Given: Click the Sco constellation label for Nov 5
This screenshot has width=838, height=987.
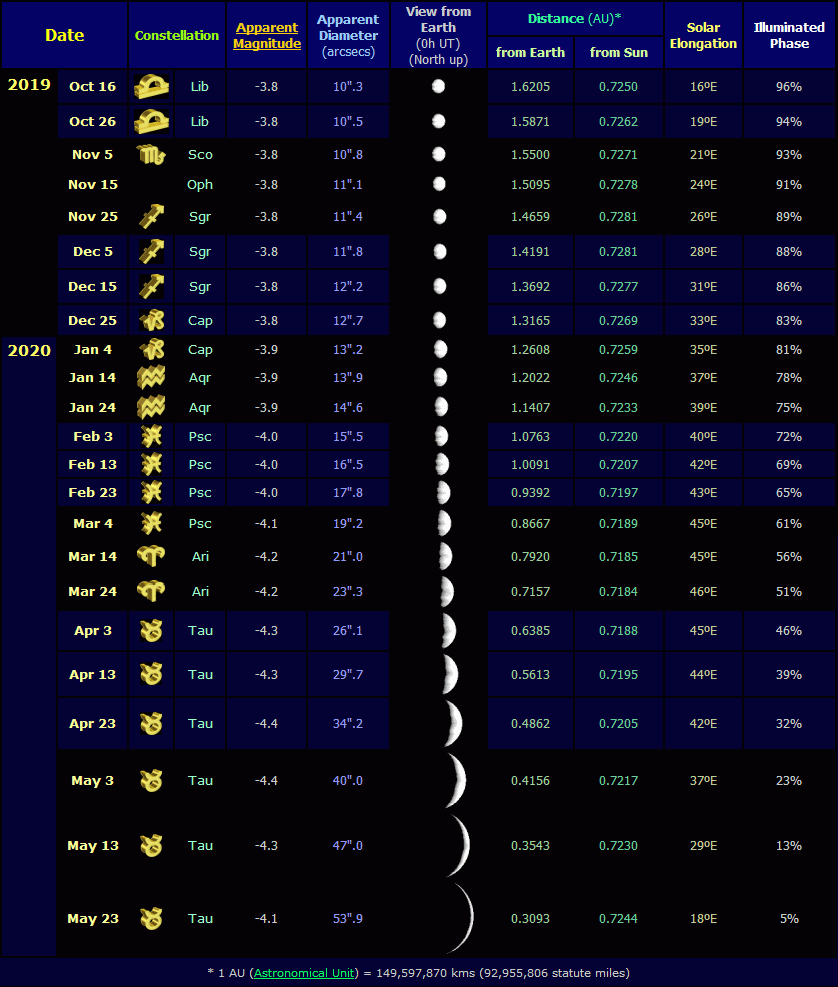Looking at the screenshot, I should 200,155.
